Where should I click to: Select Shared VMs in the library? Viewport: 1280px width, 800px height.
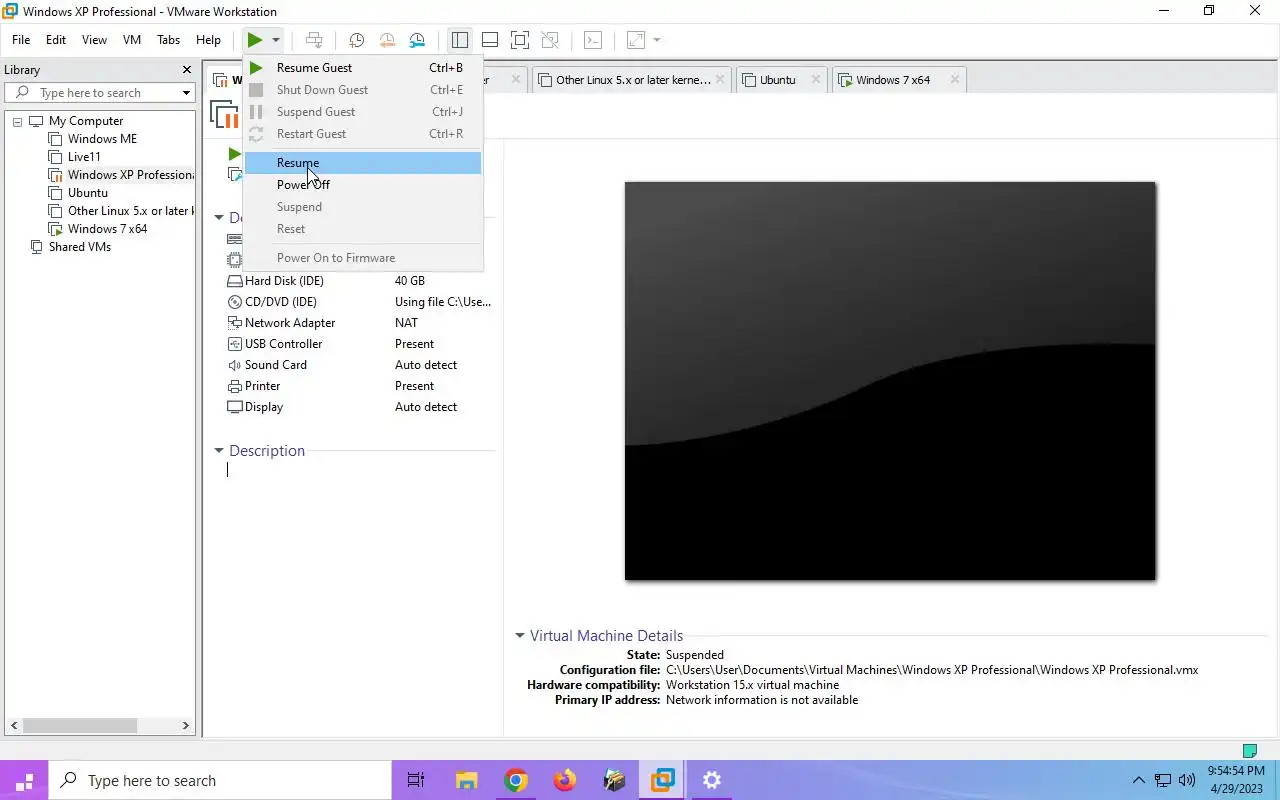80,247
